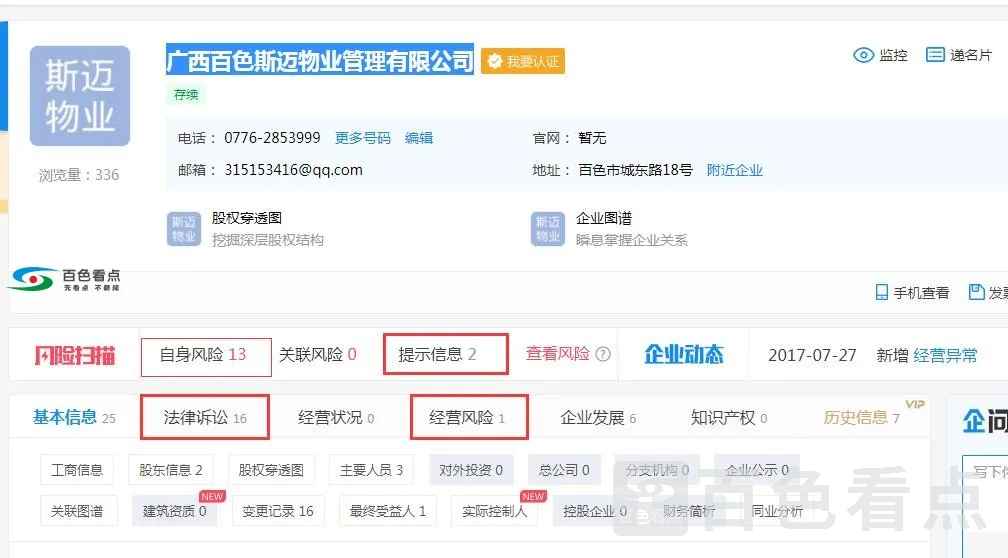Switch to the 经营风险 tab

coord(468,417)
